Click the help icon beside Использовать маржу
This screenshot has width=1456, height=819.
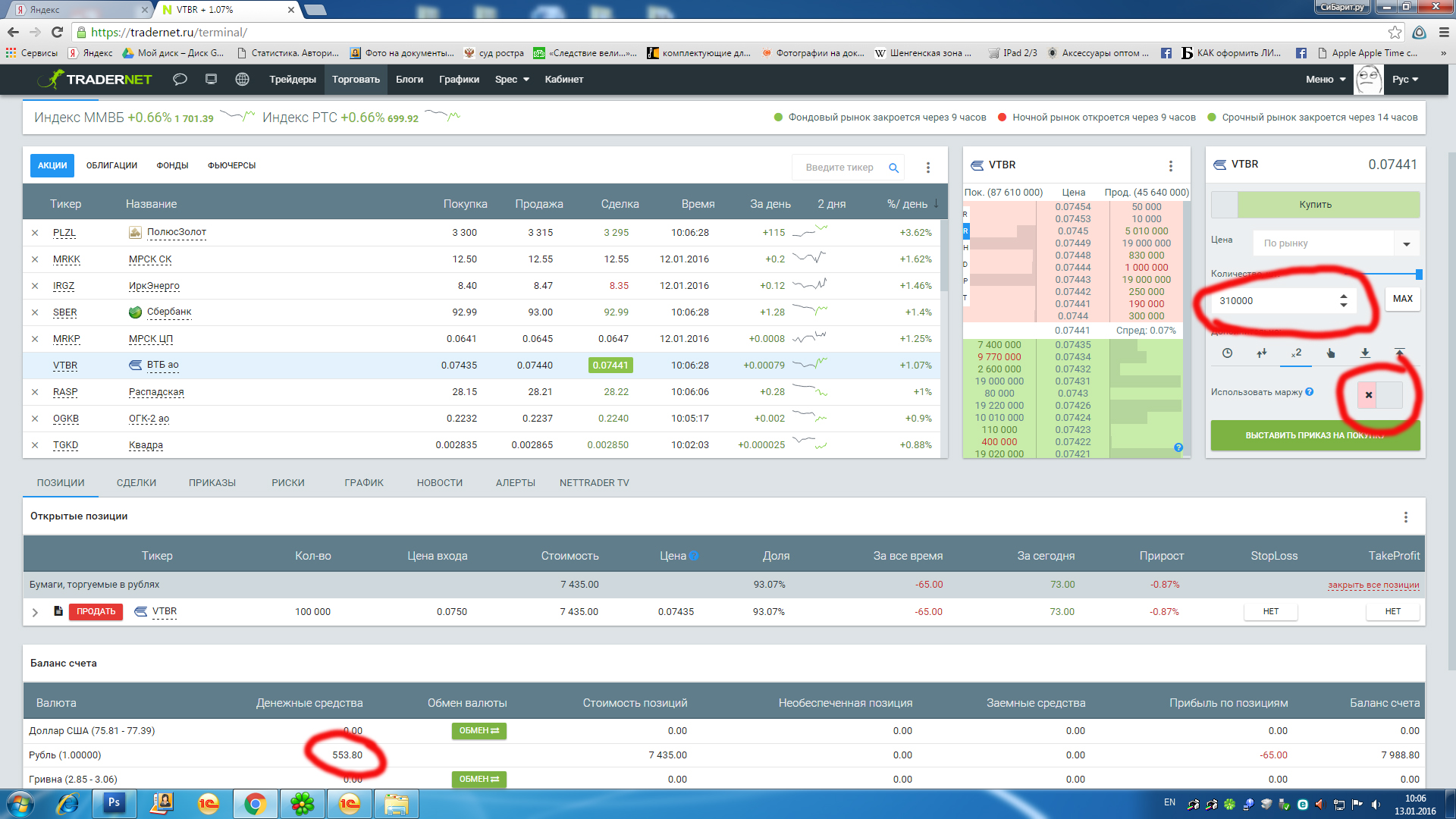pos(1310,392)
